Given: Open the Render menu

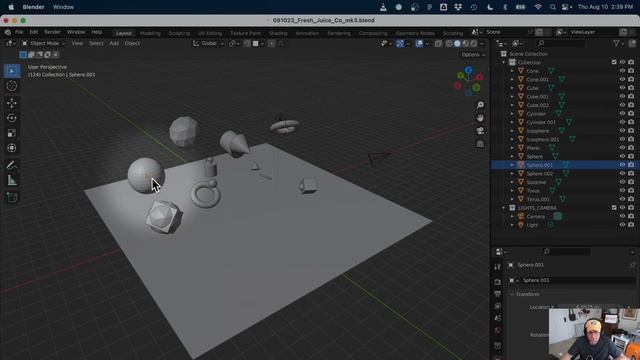Looking at the screenshot, I should 52,32.
